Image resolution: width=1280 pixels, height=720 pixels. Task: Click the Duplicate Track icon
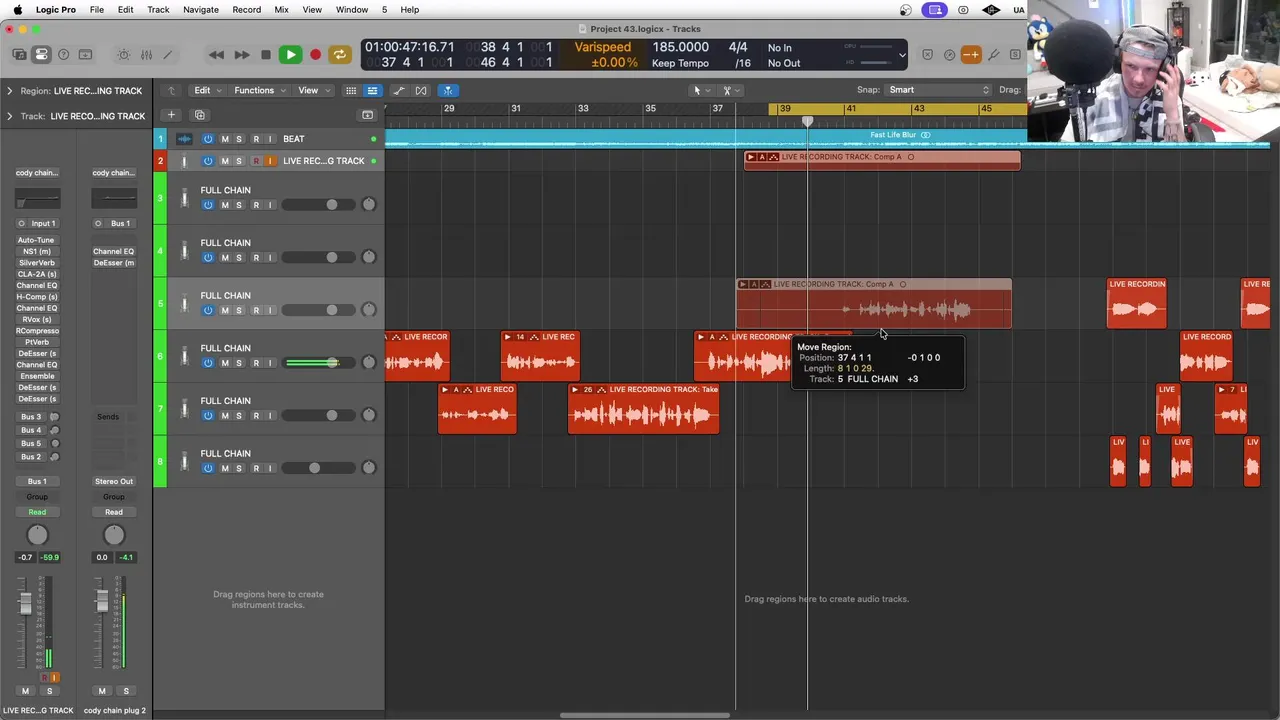point(199,115)
